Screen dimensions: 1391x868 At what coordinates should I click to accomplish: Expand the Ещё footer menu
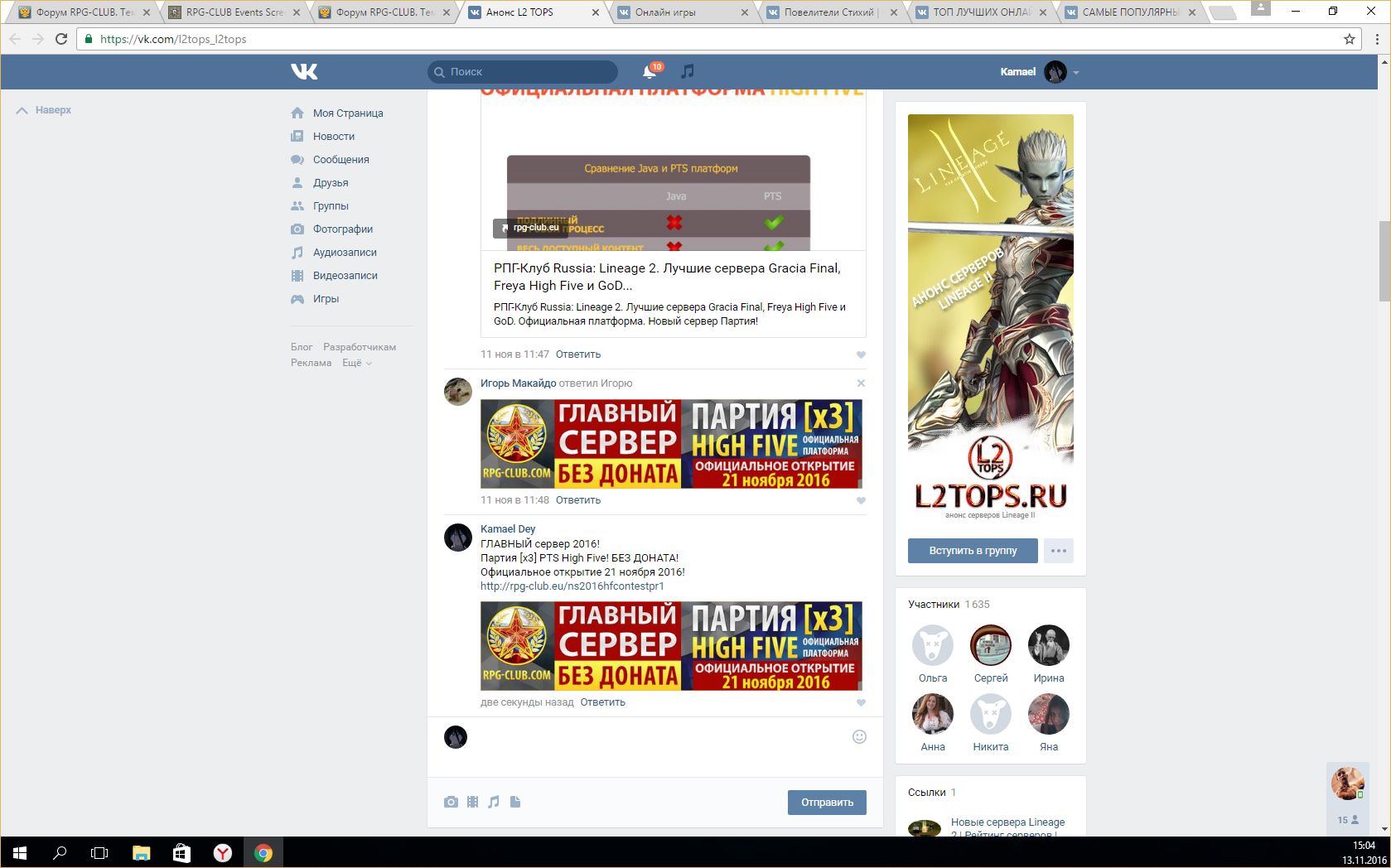click(357, 363)
